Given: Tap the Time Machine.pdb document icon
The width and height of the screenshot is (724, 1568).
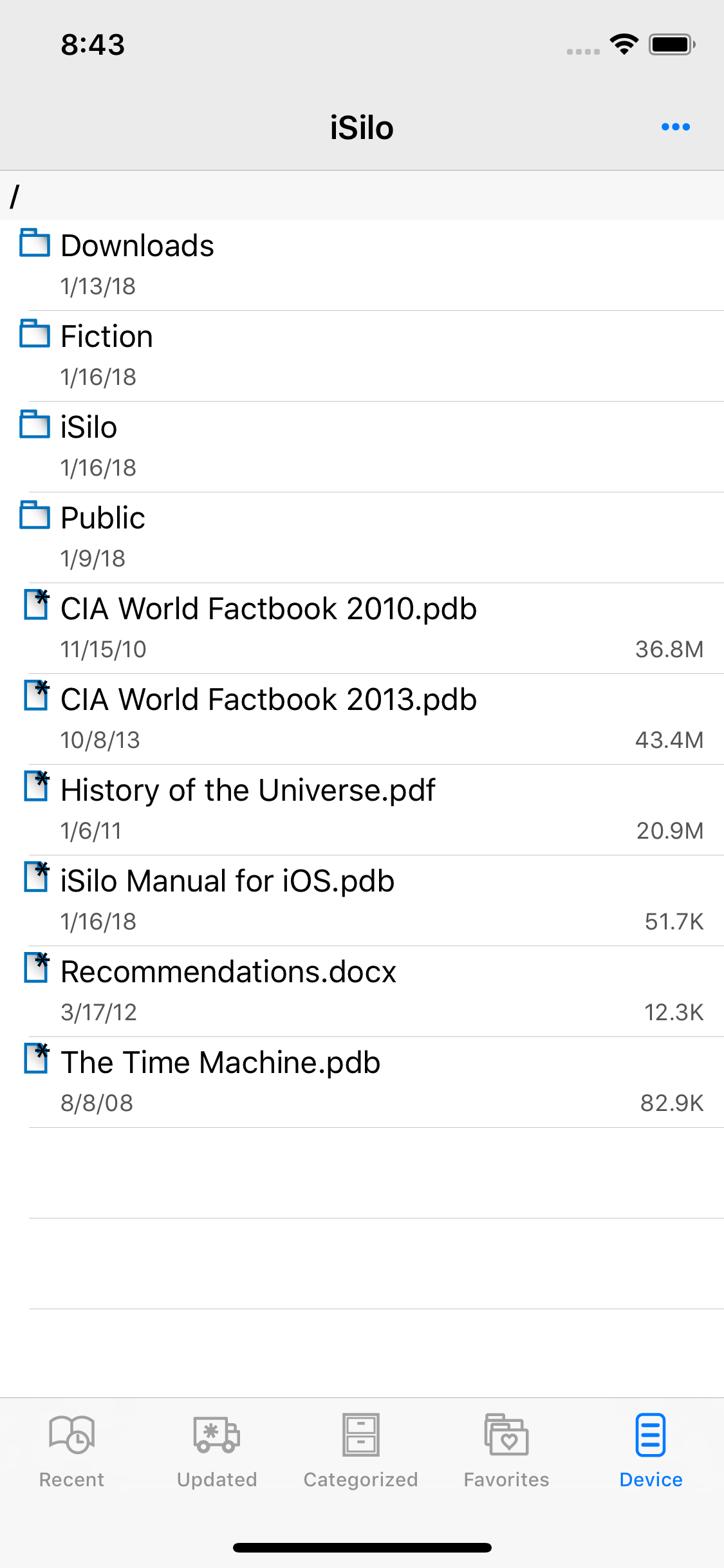Looking at the screenshot, I should point(37,1059).
